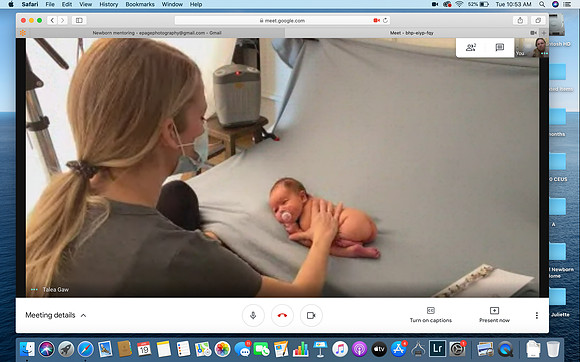Show the participants list icon

point(471,47)
